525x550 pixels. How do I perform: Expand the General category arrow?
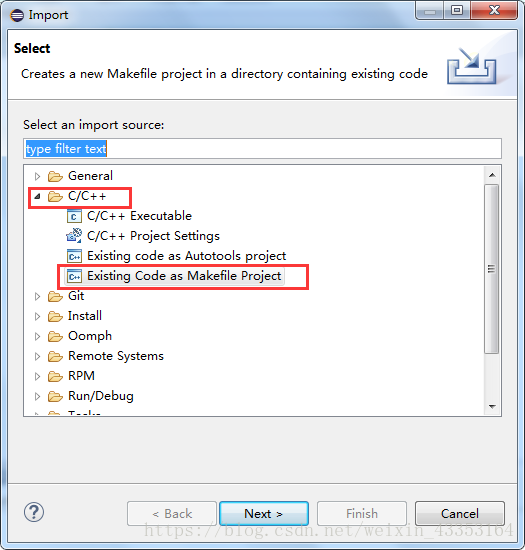coord(37,176)
